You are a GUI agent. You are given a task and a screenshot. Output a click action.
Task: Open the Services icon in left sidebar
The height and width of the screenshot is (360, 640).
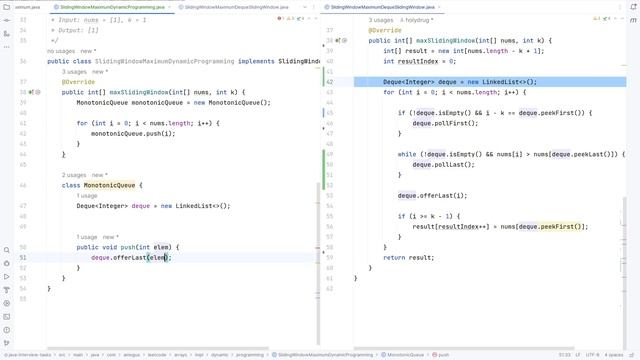coord(7,303)
